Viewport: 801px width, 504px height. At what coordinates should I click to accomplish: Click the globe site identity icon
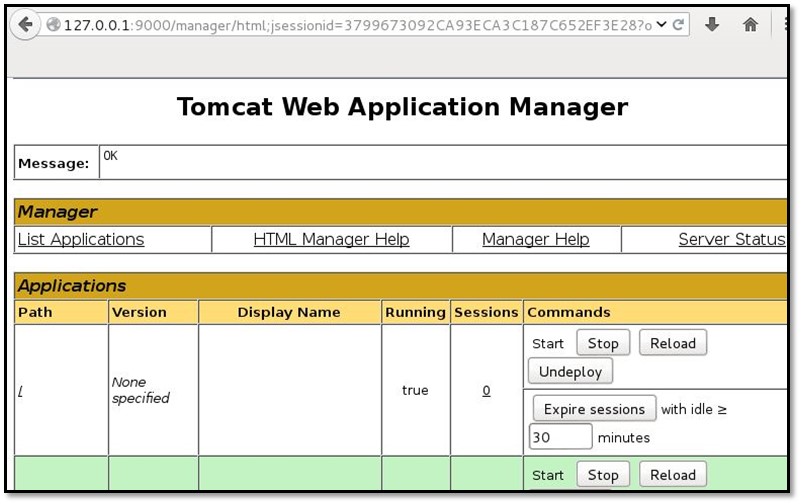(52, 25)
